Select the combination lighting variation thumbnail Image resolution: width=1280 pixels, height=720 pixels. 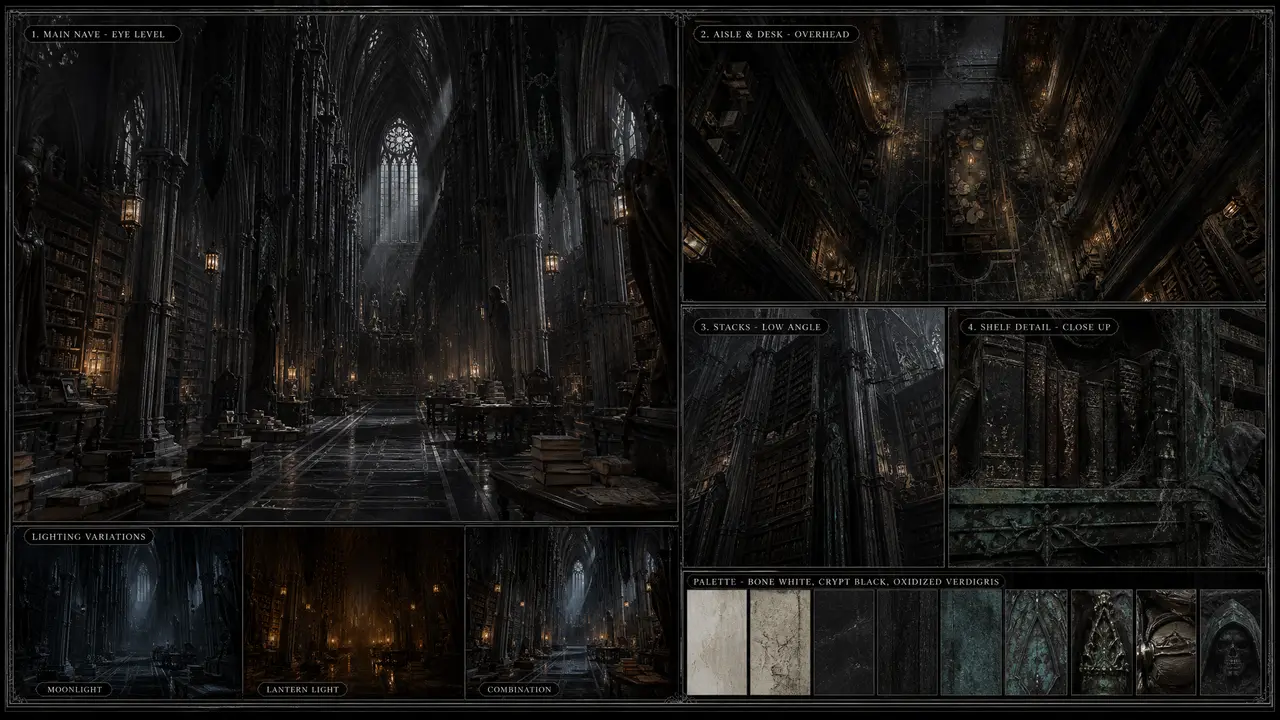tap(572, 612)
